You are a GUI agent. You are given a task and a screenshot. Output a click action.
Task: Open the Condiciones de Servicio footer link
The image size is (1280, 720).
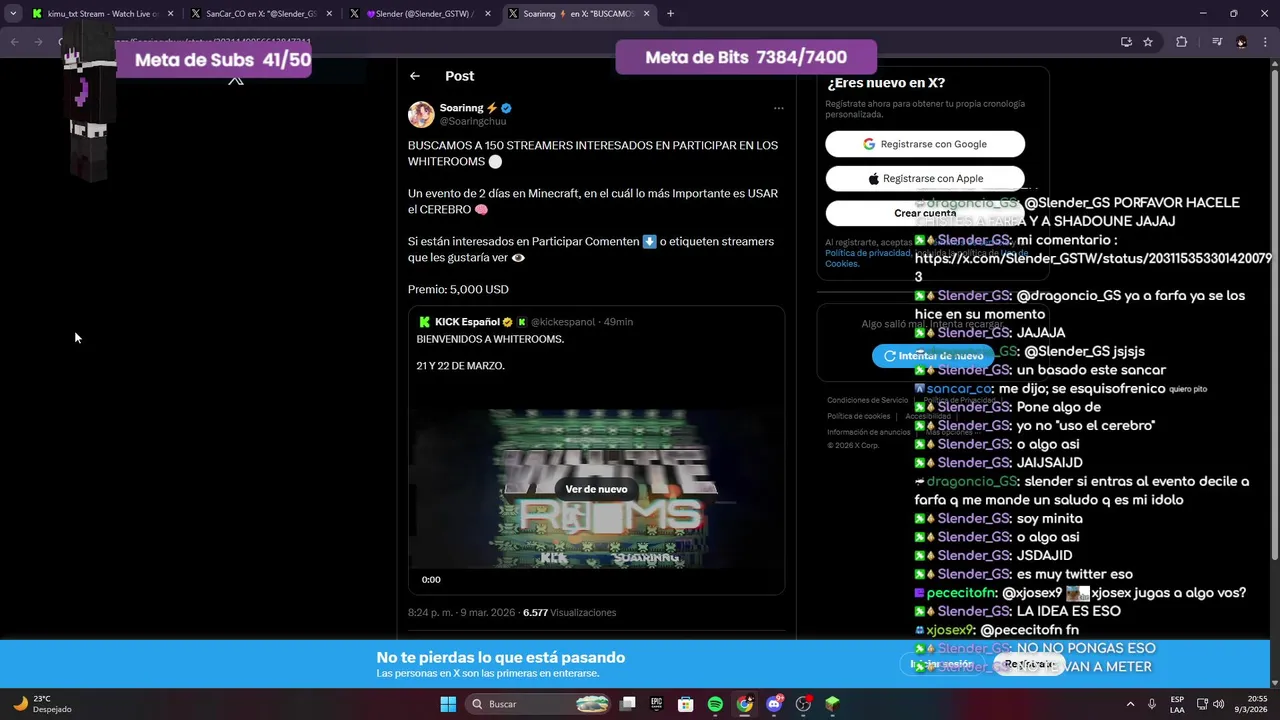pos(867,400)
